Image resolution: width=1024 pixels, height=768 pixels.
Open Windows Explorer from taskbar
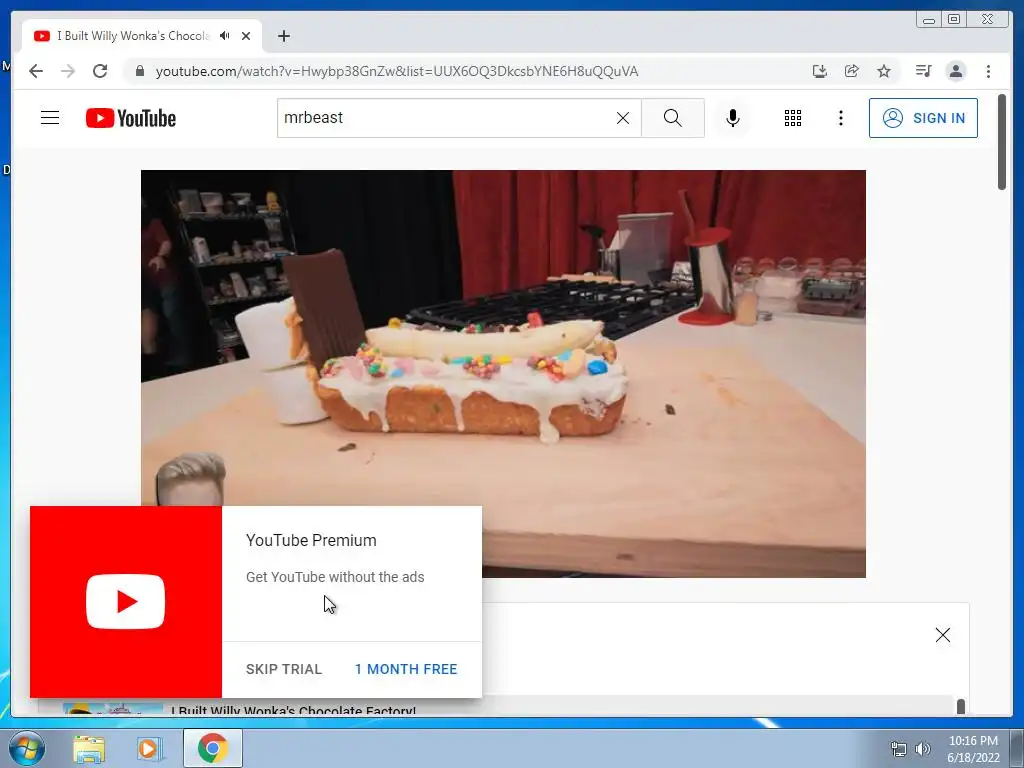click(89, 749)
